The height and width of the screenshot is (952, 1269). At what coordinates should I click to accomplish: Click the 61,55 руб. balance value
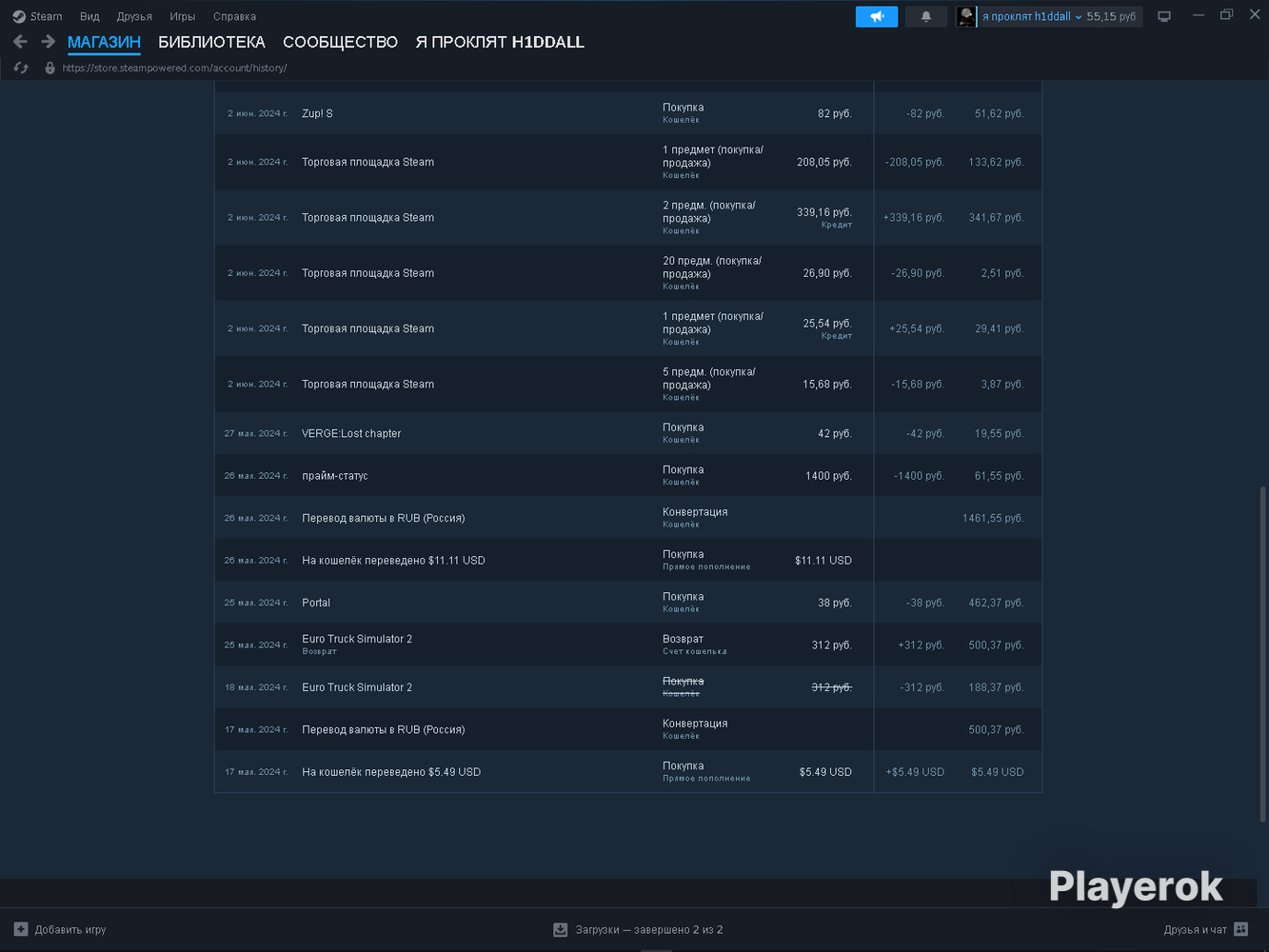click(x=999, y=476)
